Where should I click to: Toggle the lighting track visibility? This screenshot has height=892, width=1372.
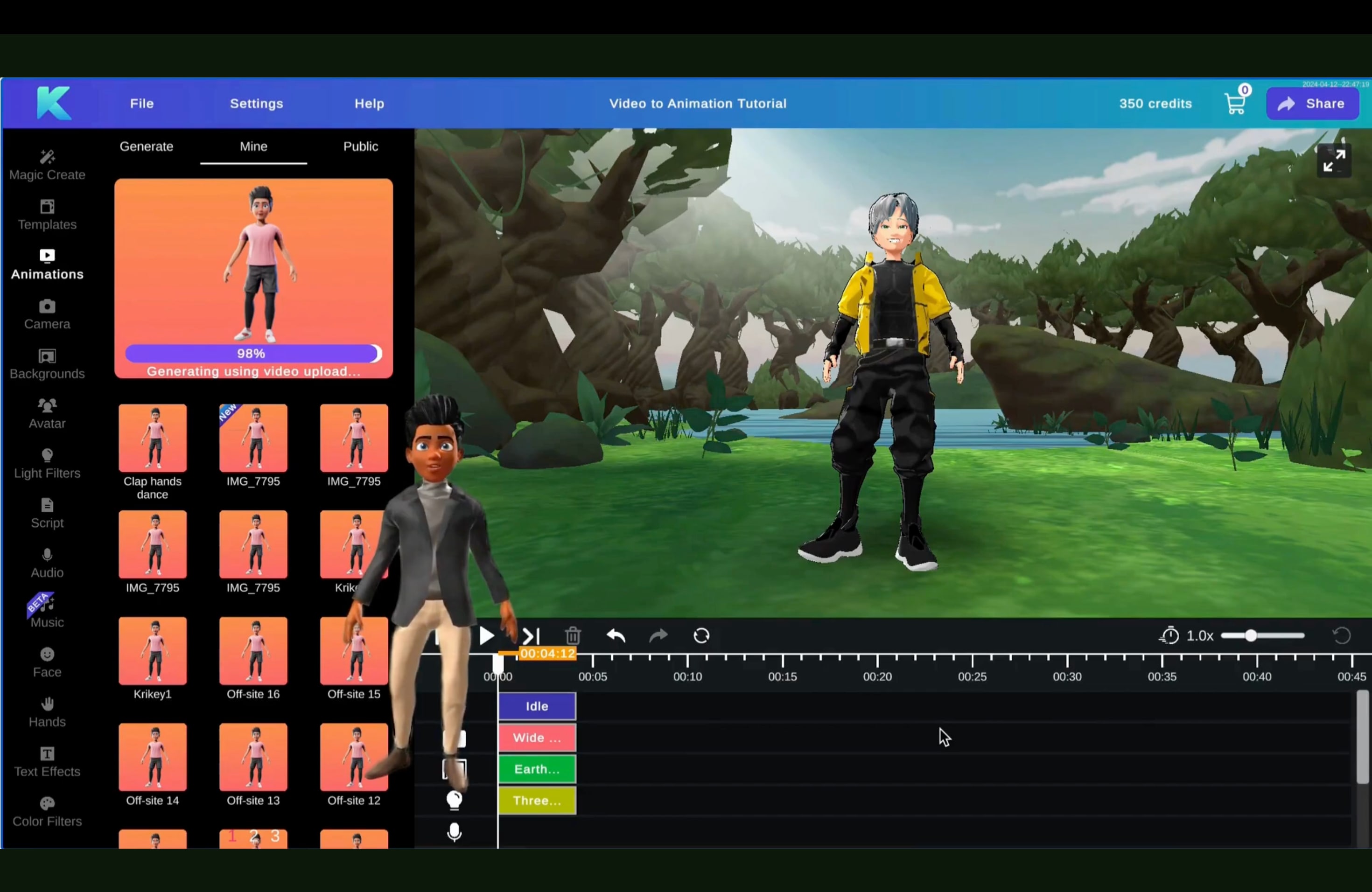[x=454, y=801]
